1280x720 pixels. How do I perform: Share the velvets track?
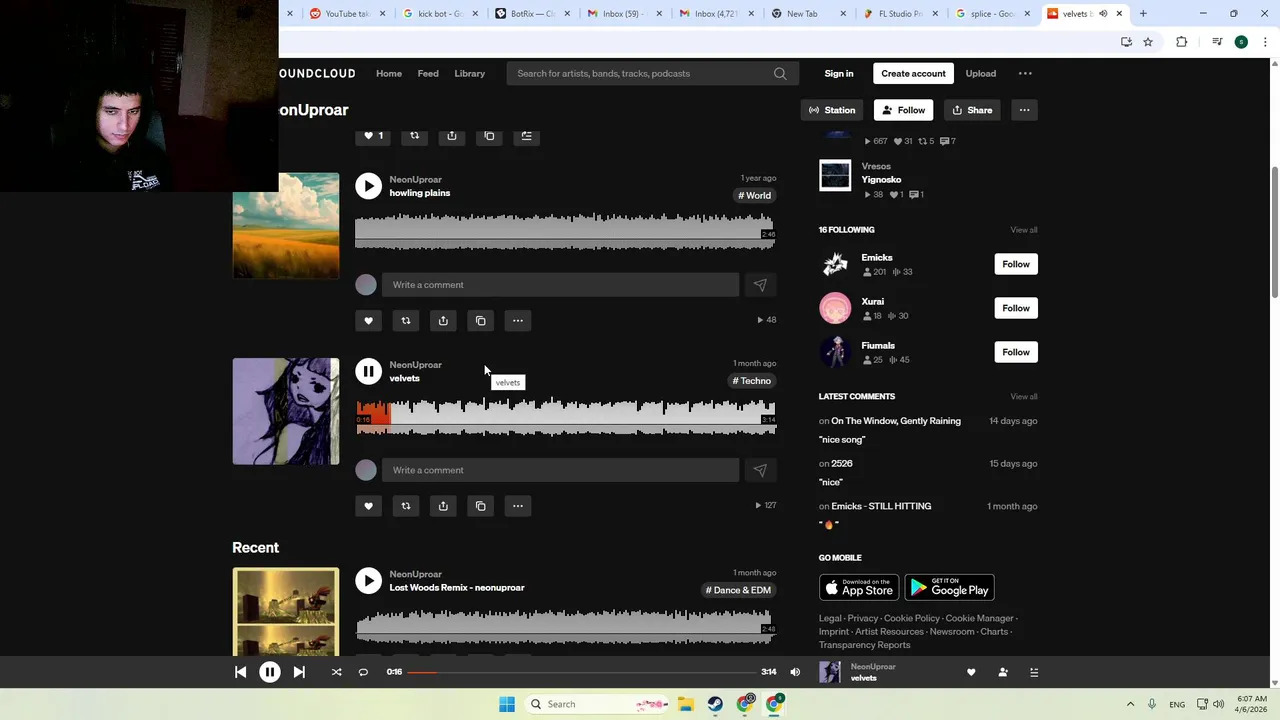[x=443, y=506]
